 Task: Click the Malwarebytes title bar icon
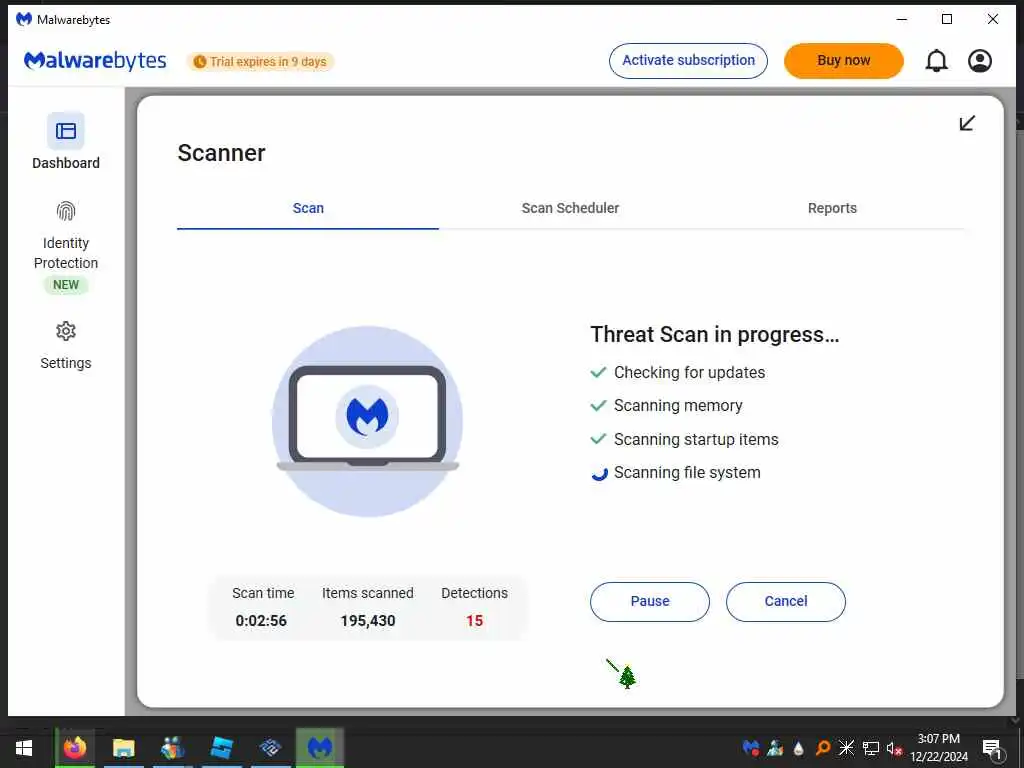click(x=24, y=19)
